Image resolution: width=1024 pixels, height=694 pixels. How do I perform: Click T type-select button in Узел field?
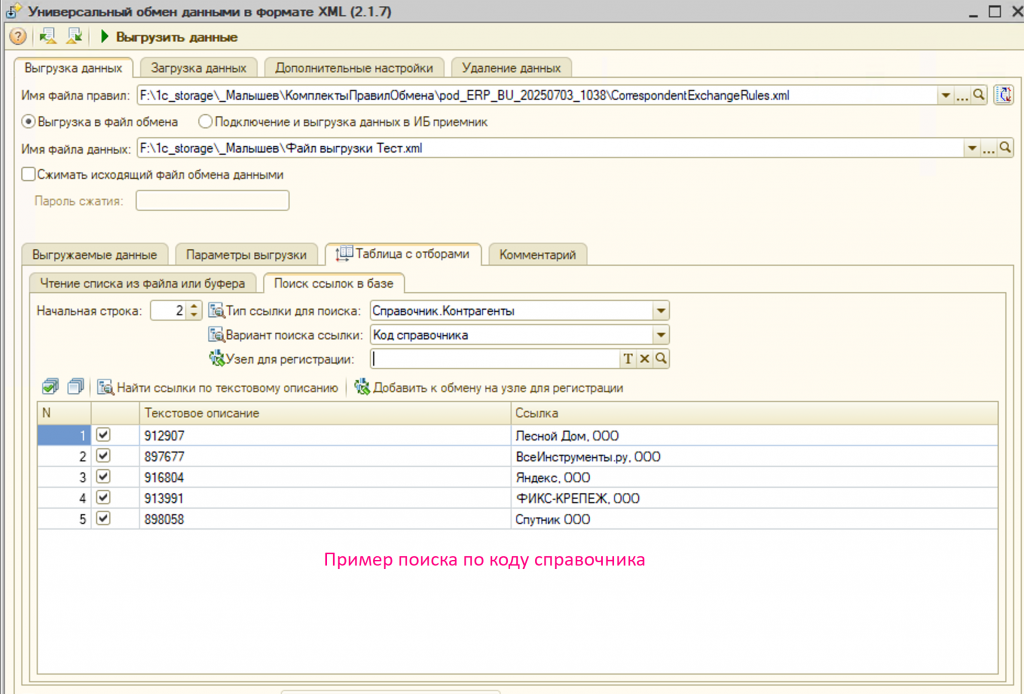coord(628,358)
